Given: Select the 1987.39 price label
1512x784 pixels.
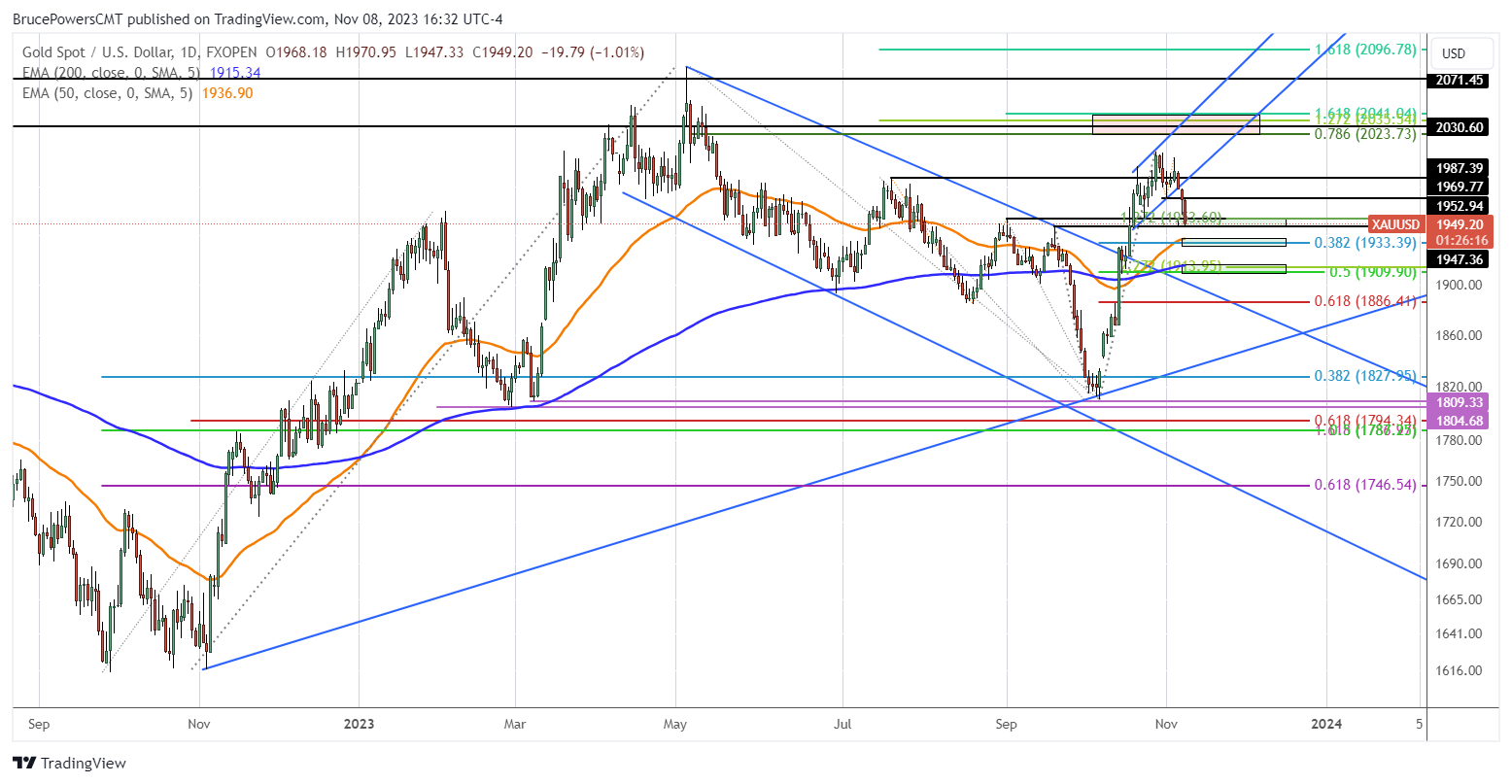Looking at the screenshot, I should [x=1459, y=169].
